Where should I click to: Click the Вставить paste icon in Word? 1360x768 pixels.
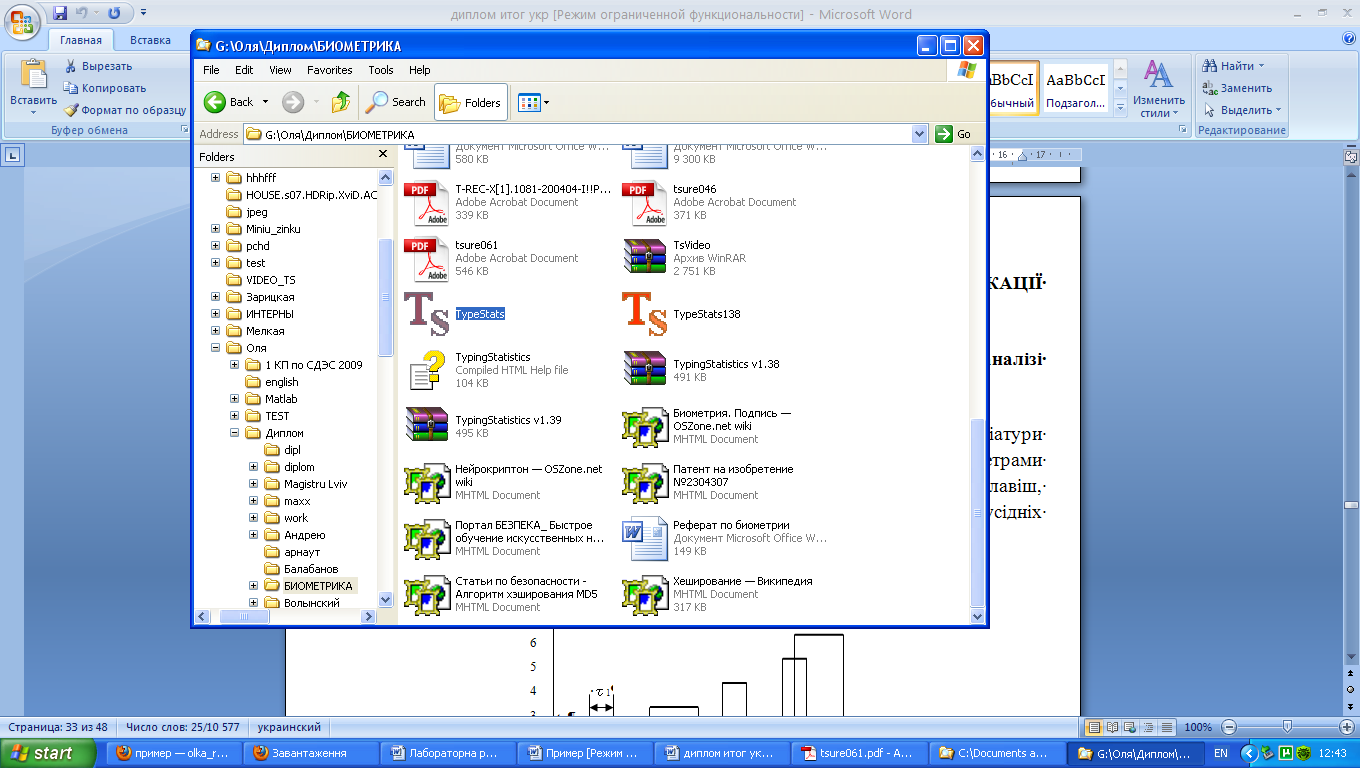click(33, 75)
